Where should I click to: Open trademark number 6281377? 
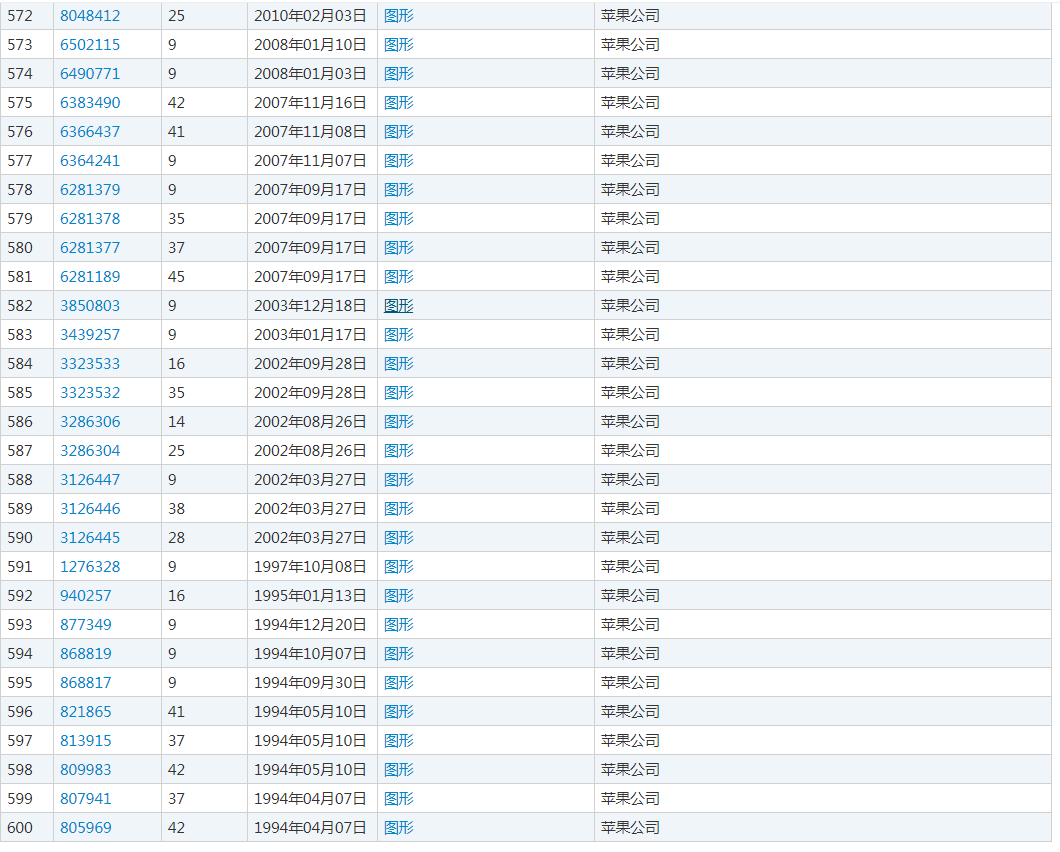pyautogui.click(x=90, y=248)
